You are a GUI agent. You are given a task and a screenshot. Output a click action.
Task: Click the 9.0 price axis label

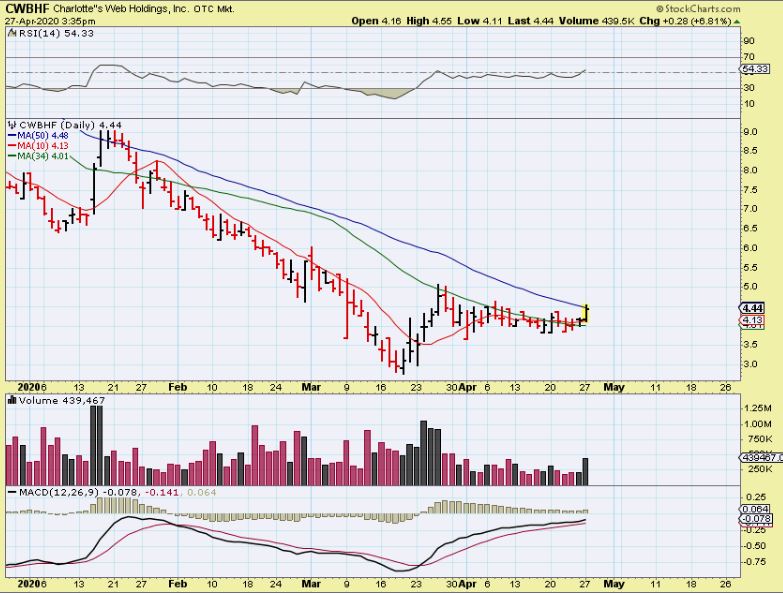[750, 132]
